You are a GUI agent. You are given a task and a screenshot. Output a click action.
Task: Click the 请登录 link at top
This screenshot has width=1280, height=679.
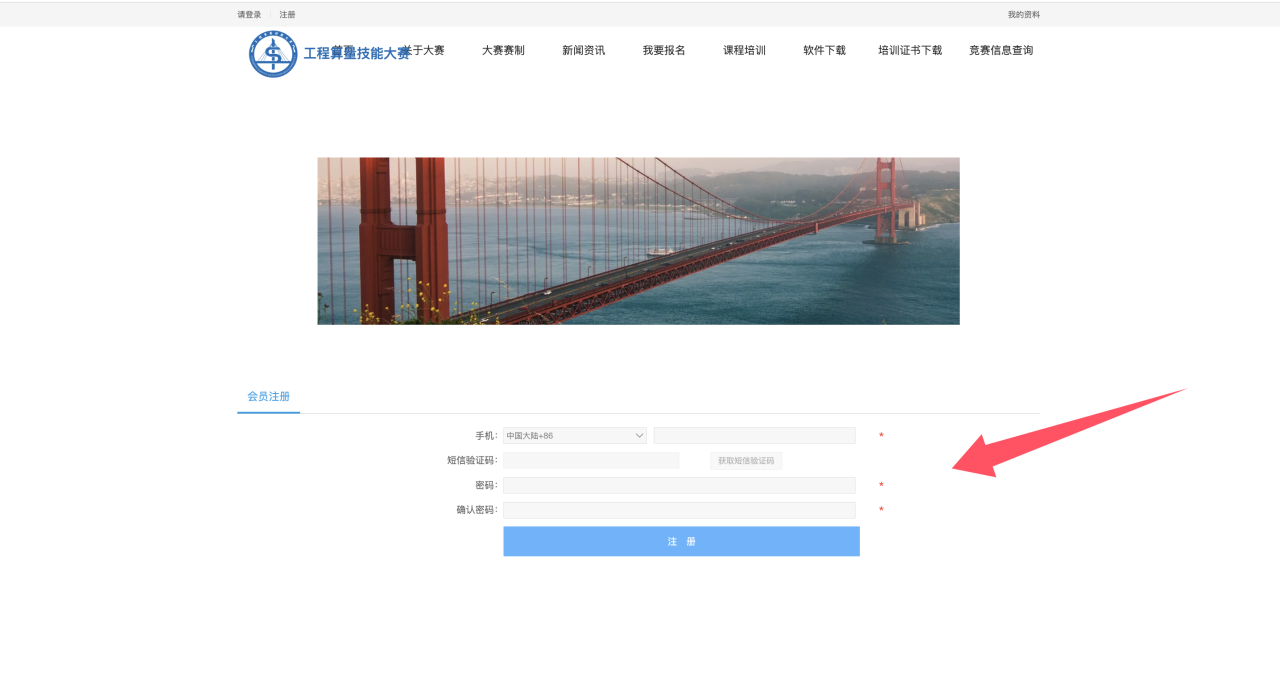click(249, 15)
